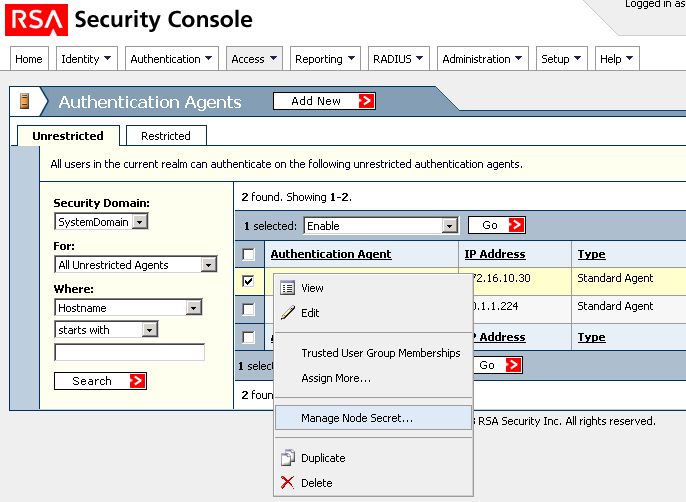Expand the RADIUS menu

pos(399,59)
